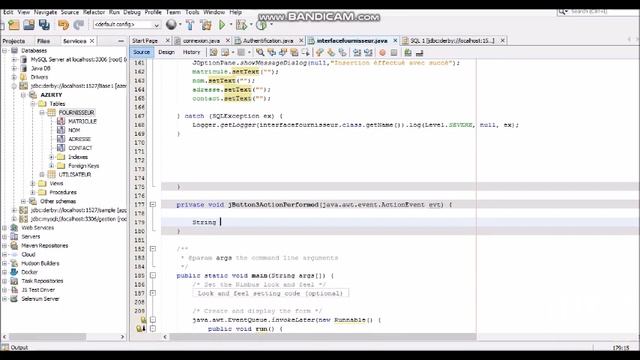Open the connexion.java editor tab
Image resolution: width=640 pixels, height=360 pixels.
tap(201, 41)
